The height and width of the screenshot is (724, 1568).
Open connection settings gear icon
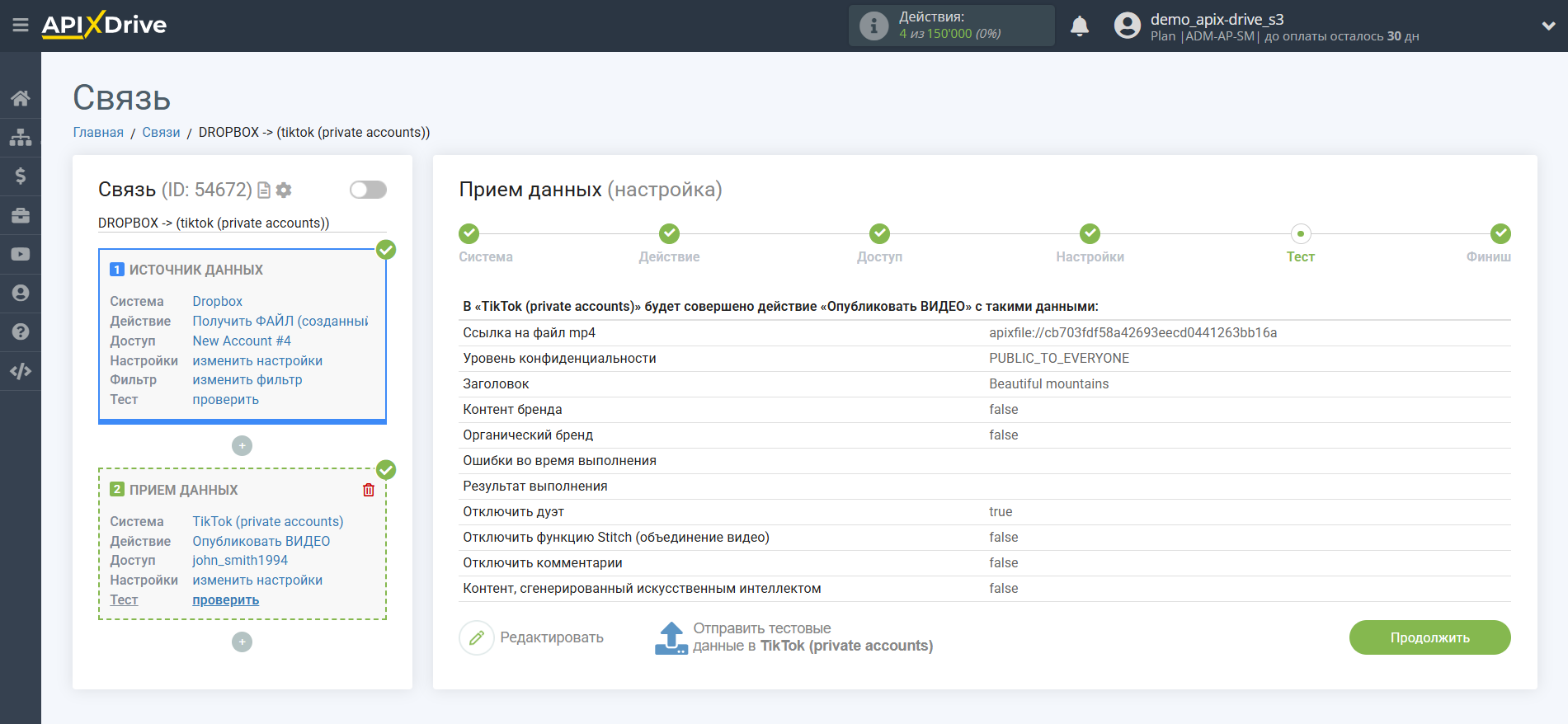click(284, 190)
